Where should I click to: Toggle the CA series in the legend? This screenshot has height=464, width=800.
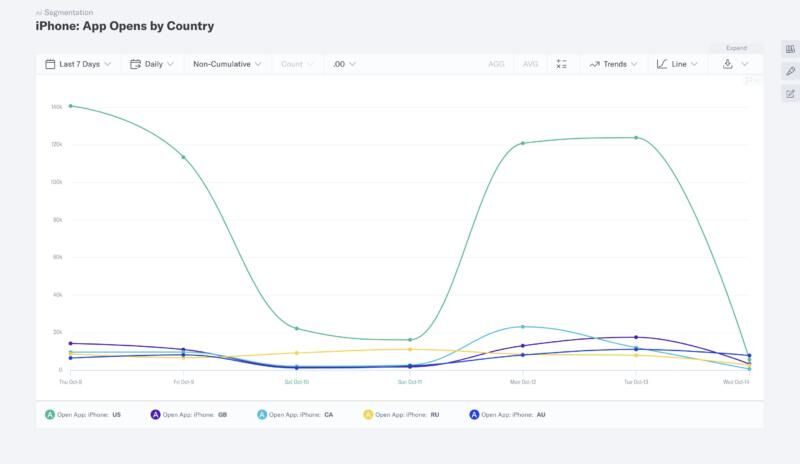[295, 414]
